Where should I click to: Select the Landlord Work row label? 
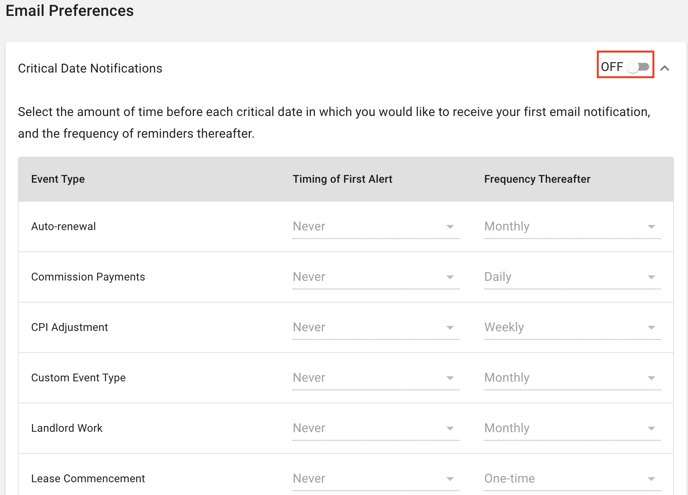[67, 428]
